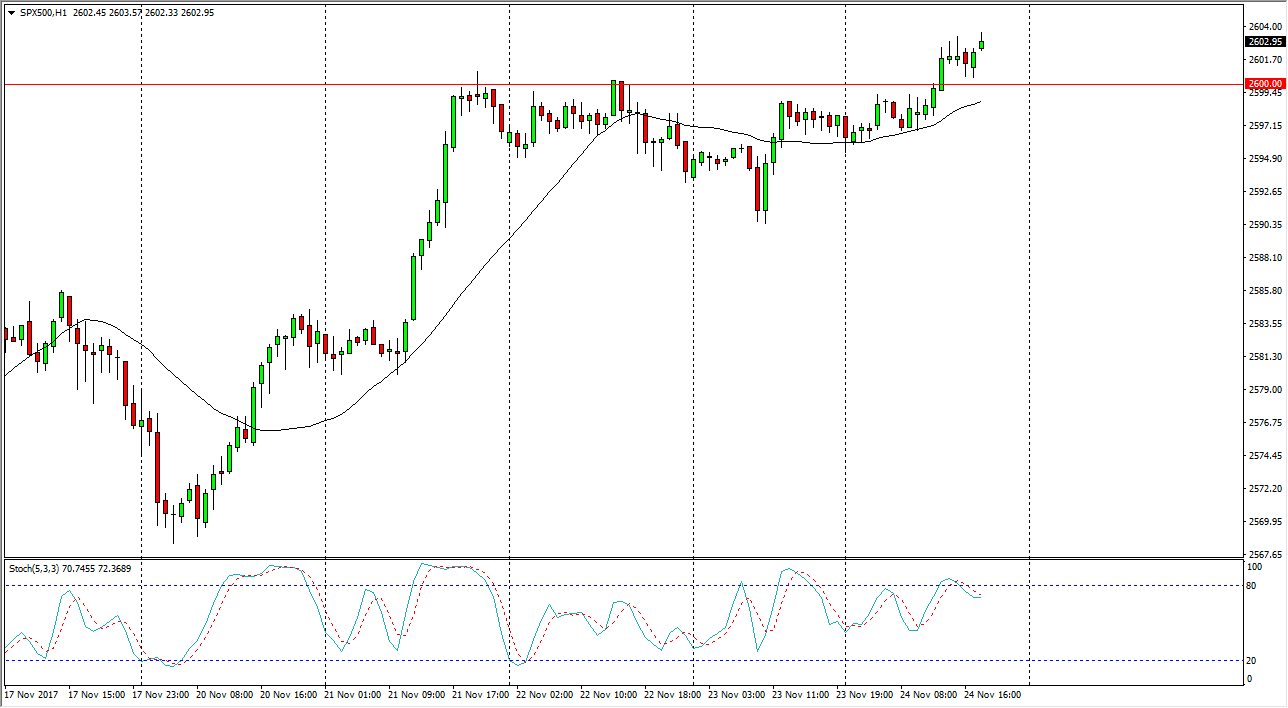
Task: Click the black 2602.95 current price tag
Action: click(x=1265, y=42)
